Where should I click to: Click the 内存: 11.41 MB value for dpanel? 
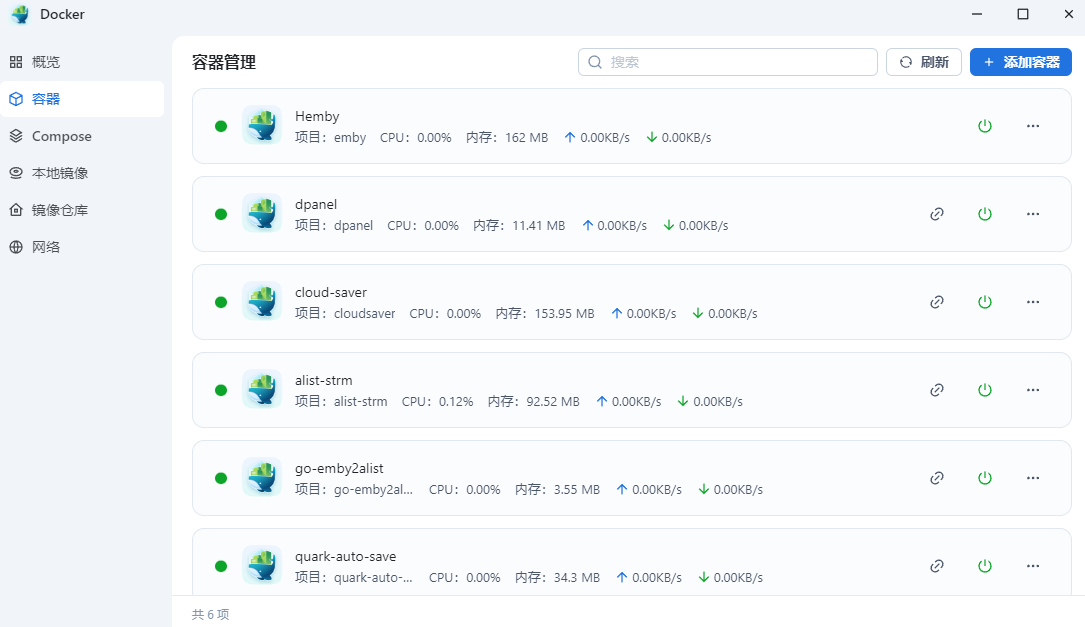tap(520, 226)
